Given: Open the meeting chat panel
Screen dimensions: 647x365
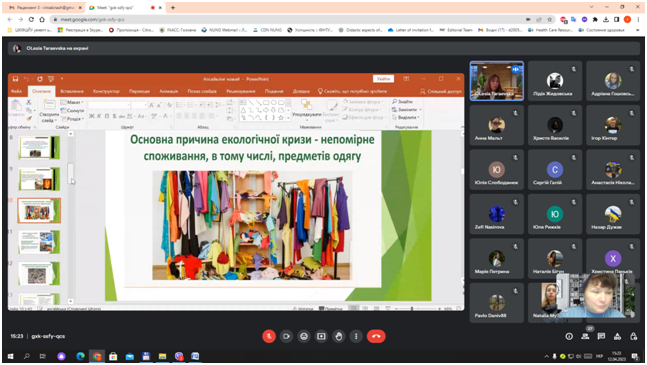Looking at the screenshot, I should click(x=601, y=336).
